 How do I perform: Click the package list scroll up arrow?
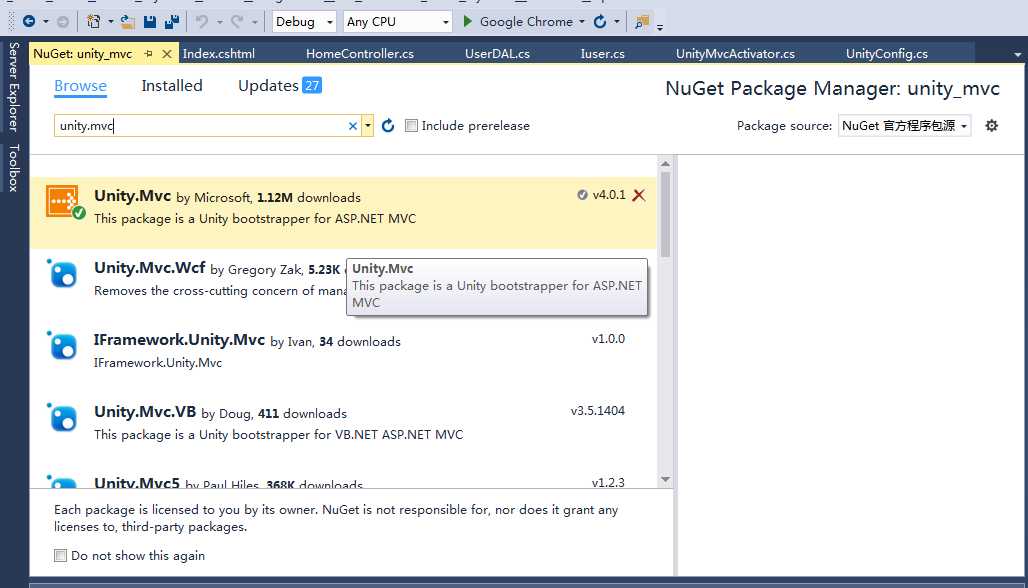pos(665,164)
